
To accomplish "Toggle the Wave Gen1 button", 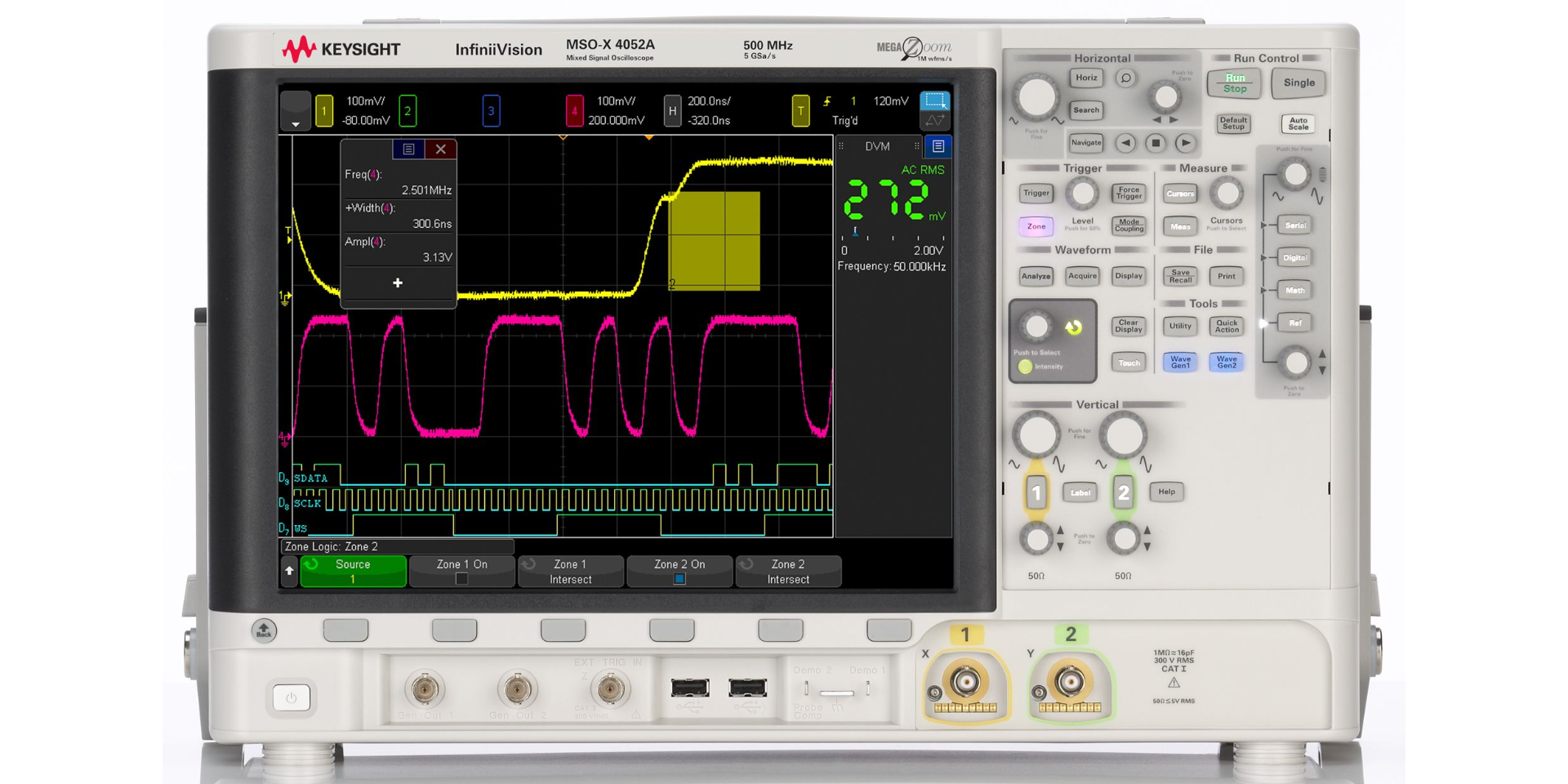I will 1180,363.
